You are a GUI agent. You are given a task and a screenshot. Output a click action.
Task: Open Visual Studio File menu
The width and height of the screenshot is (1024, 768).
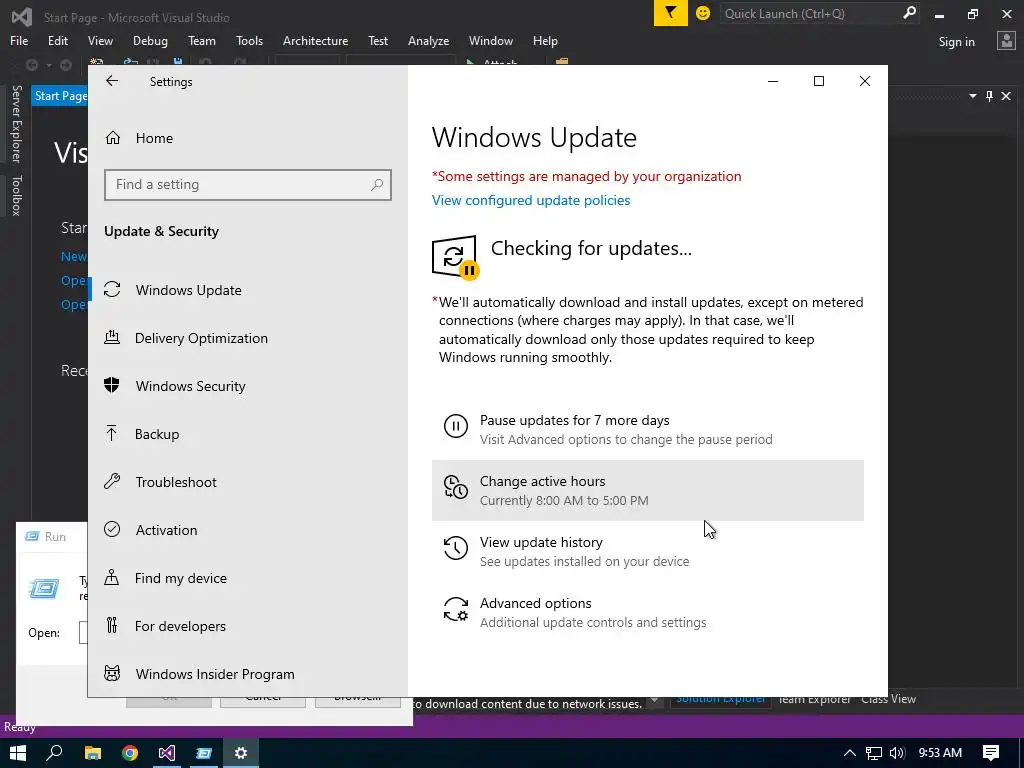[x=19, y=40]
